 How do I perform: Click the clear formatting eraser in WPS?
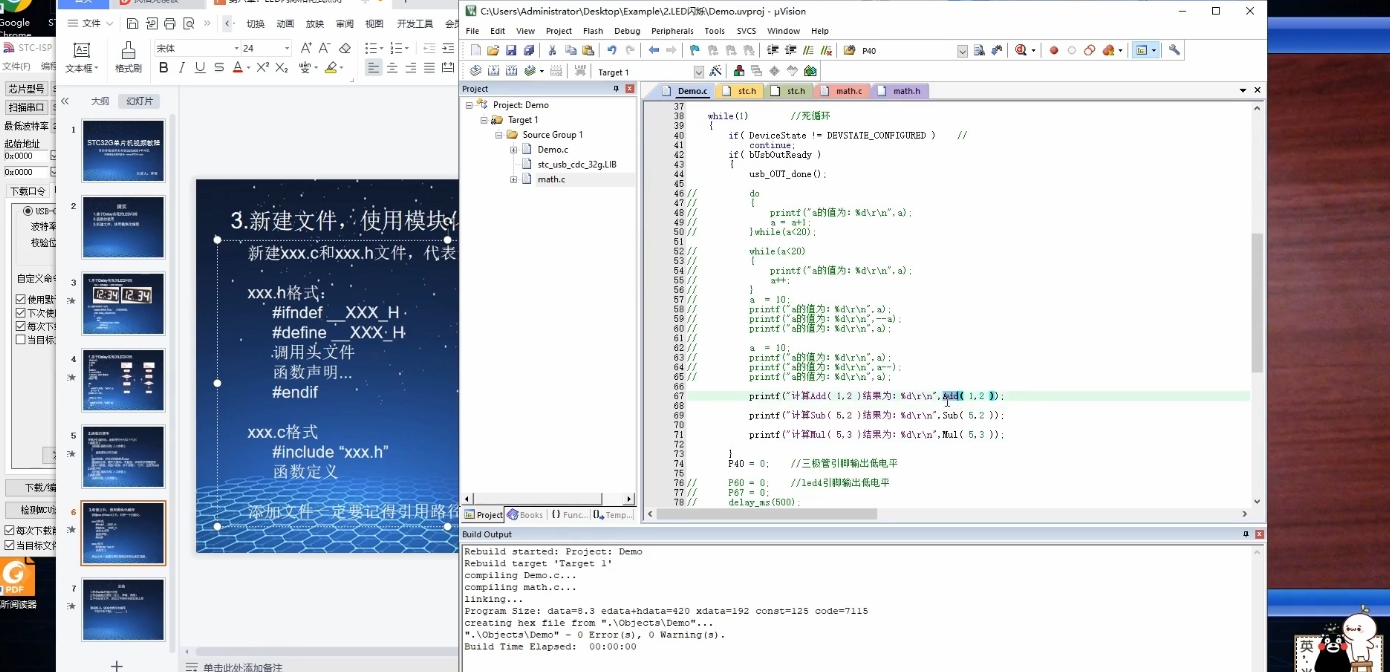[345, 48]
